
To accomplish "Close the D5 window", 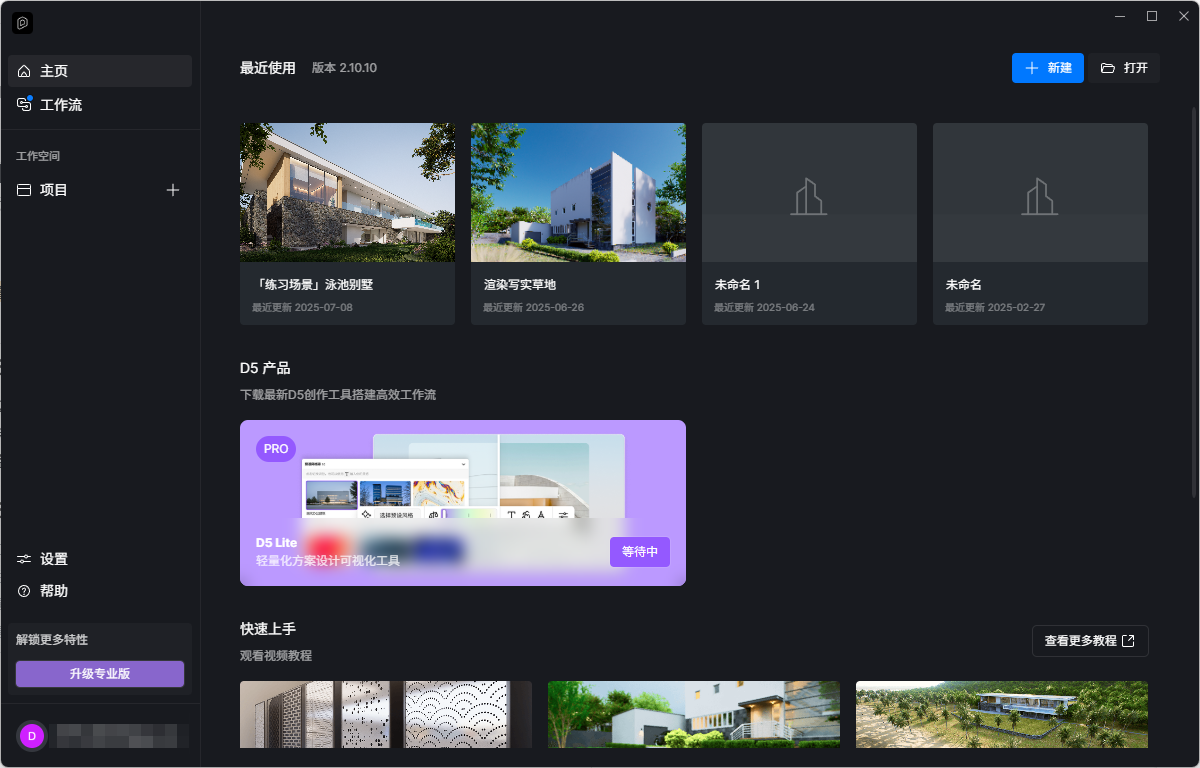I will (x=1182, y=16).
